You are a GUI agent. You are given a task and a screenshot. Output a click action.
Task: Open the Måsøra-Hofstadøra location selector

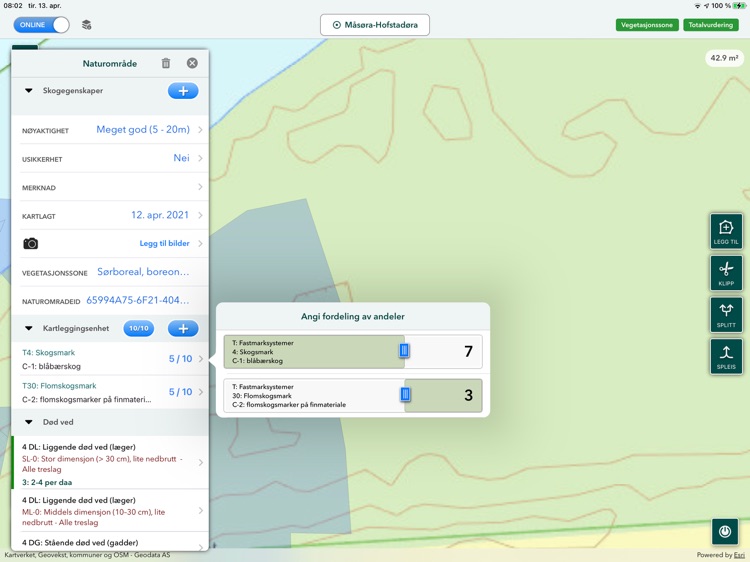[375, 25]
